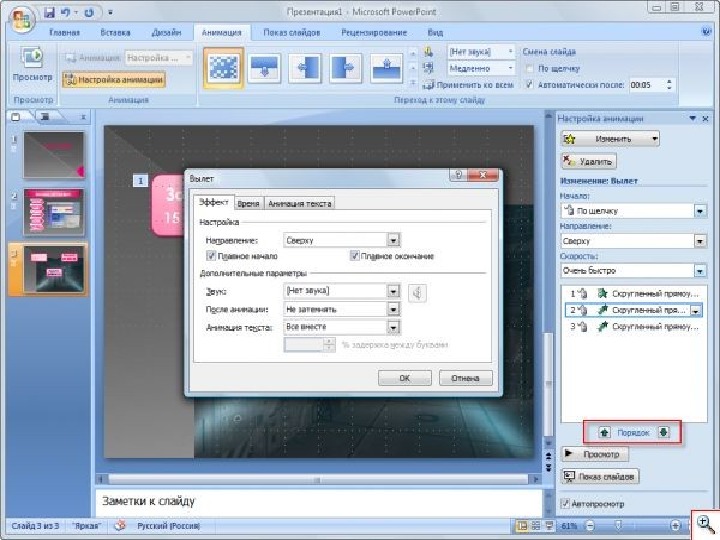The height and width of the screenshot is (540, 720).
Task: Switch to slide sorter view icon
Action: tap(535, 526)
